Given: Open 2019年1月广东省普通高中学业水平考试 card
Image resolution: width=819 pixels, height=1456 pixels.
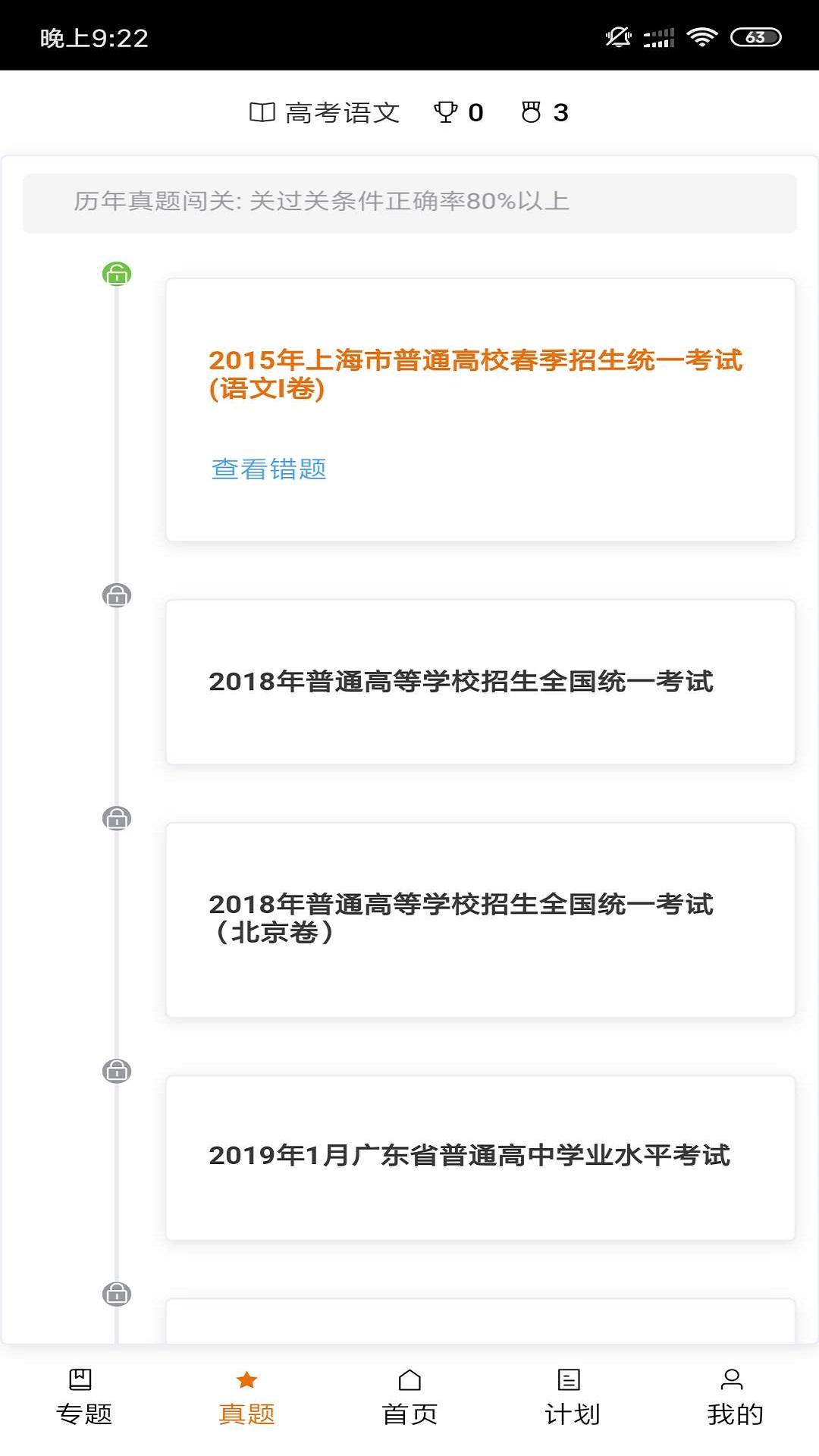Looking at the screenshot, I should coord(480,1157).
